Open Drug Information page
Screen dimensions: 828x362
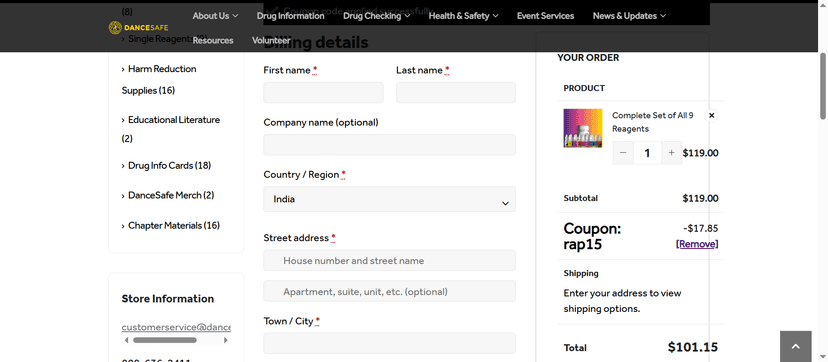290,16
